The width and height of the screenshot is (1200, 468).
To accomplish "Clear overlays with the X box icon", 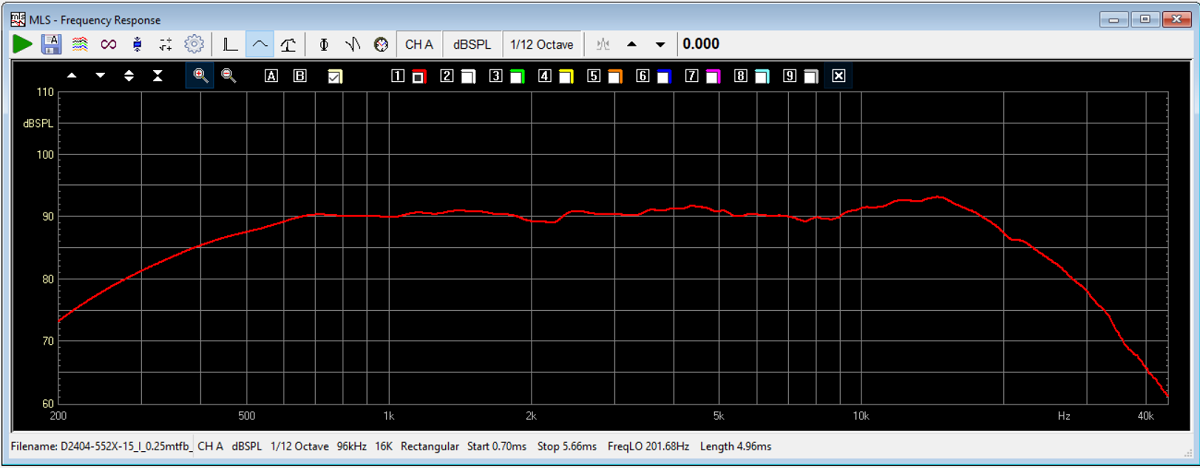I will coord(839,76).
